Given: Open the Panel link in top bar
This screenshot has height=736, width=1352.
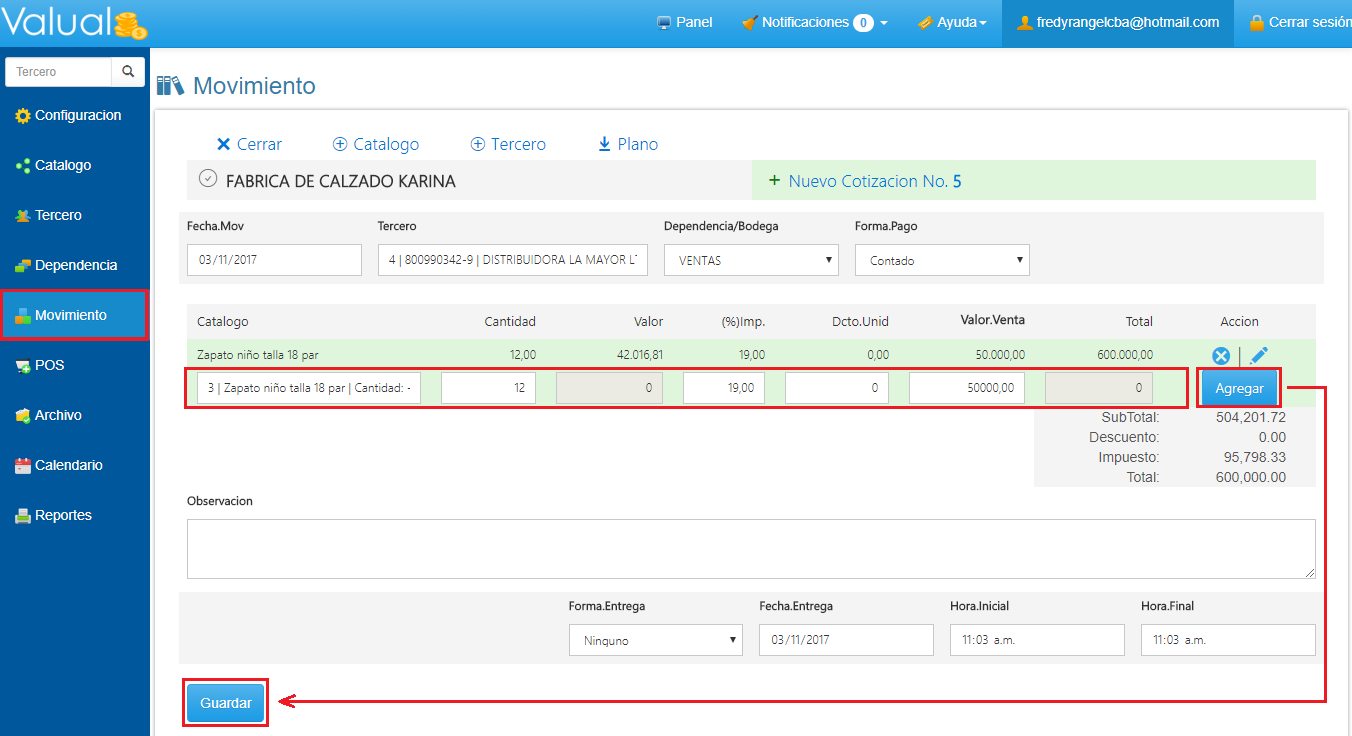Looking at the screenshot, I should coord(685,22).
